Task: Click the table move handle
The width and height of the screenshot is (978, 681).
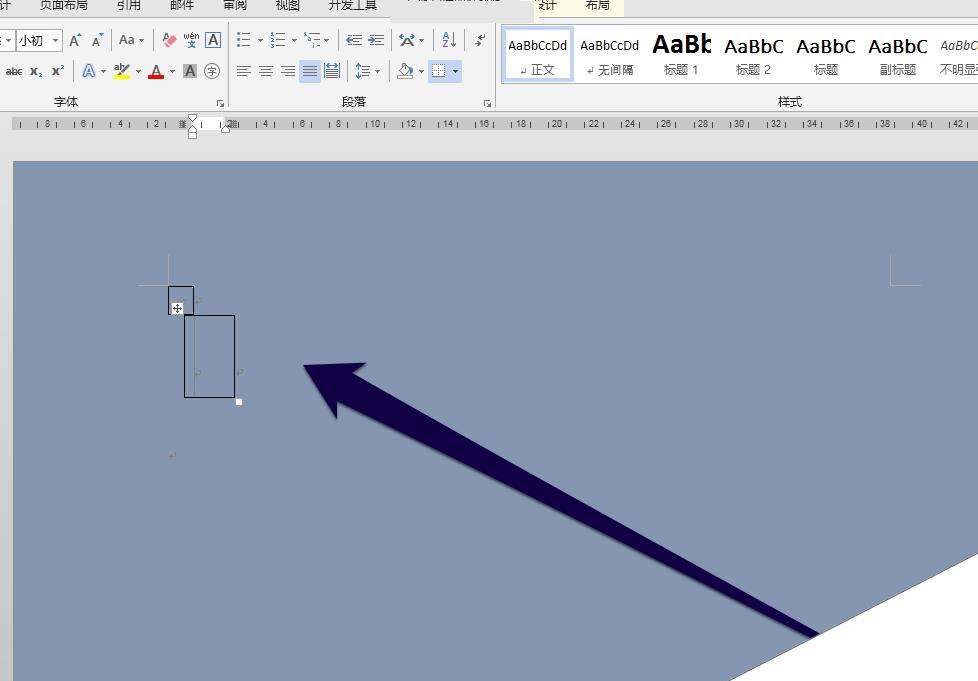Action: tap(177, 308)
